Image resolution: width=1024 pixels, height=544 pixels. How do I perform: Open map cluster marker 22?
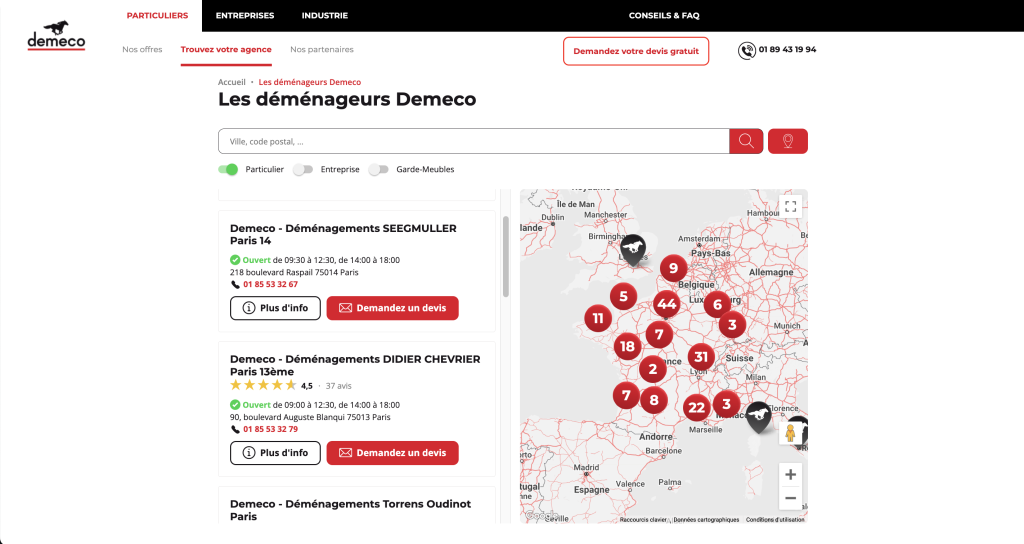pos(697,408)
